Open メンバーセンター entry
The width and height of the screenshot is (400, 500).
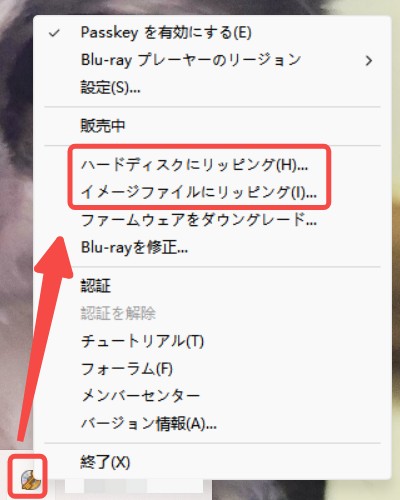click(x=140, y=396)
